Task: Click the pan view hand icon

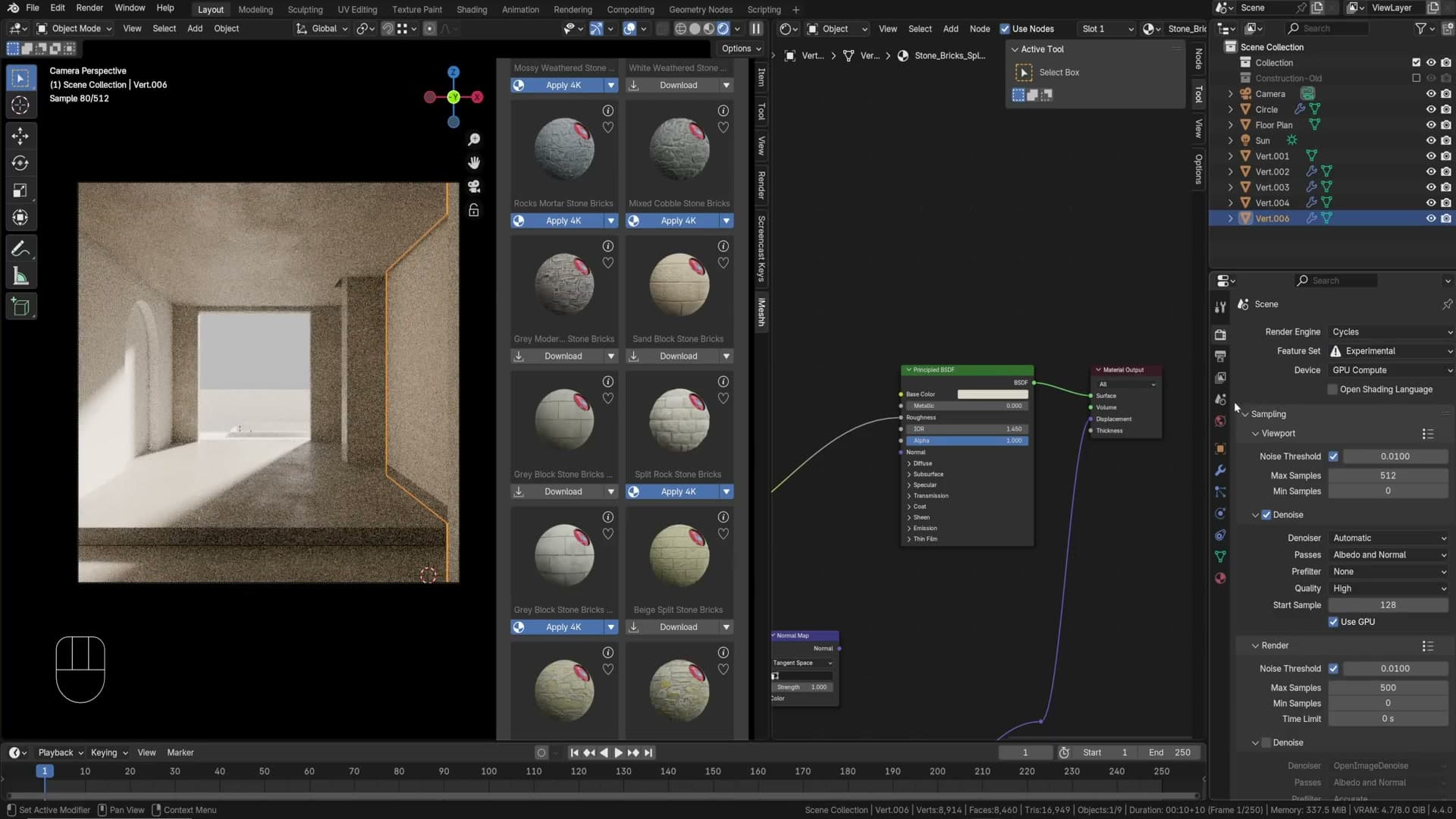Action: (474, 163)
